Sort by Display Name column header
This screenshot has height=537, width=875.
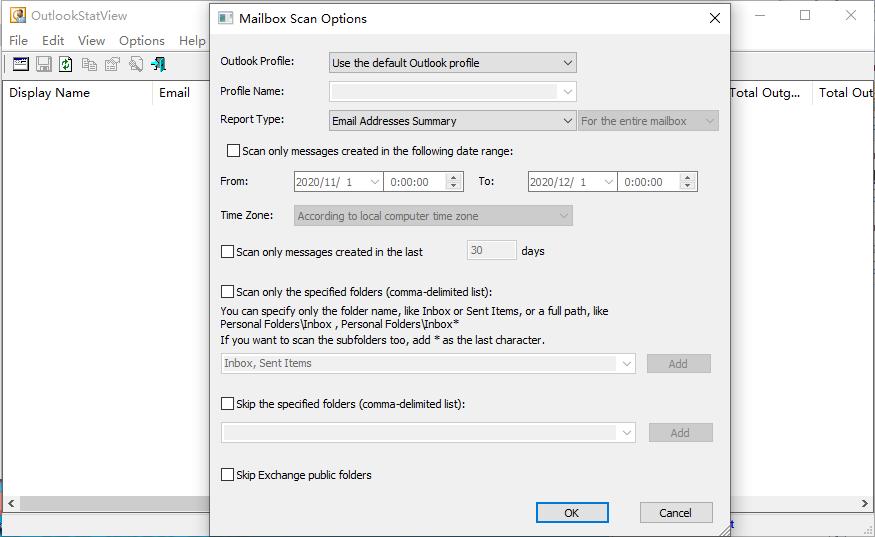77,93
